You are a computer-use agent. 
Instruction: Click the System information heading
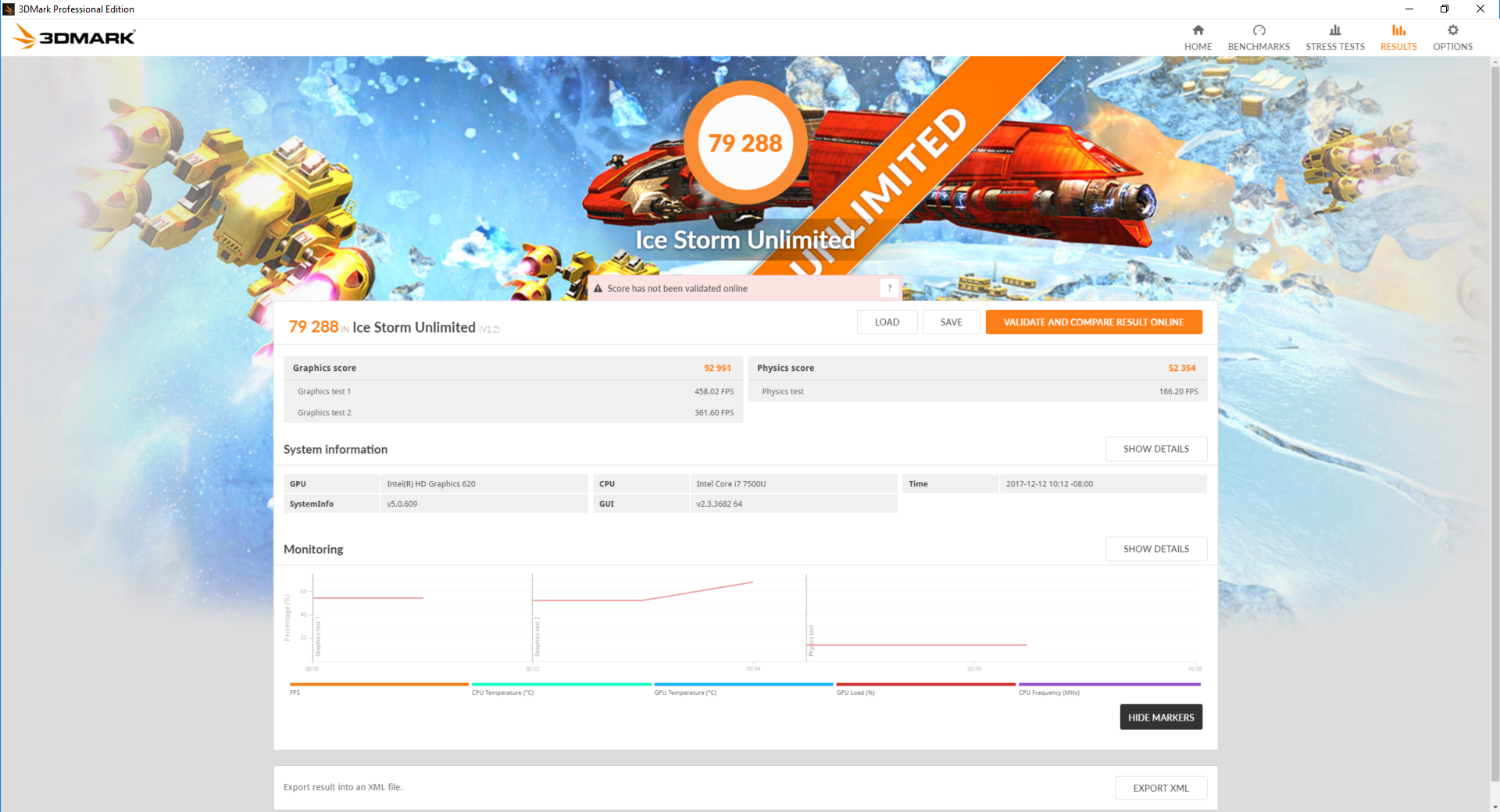pyautogui.click(x=335, y=449)
